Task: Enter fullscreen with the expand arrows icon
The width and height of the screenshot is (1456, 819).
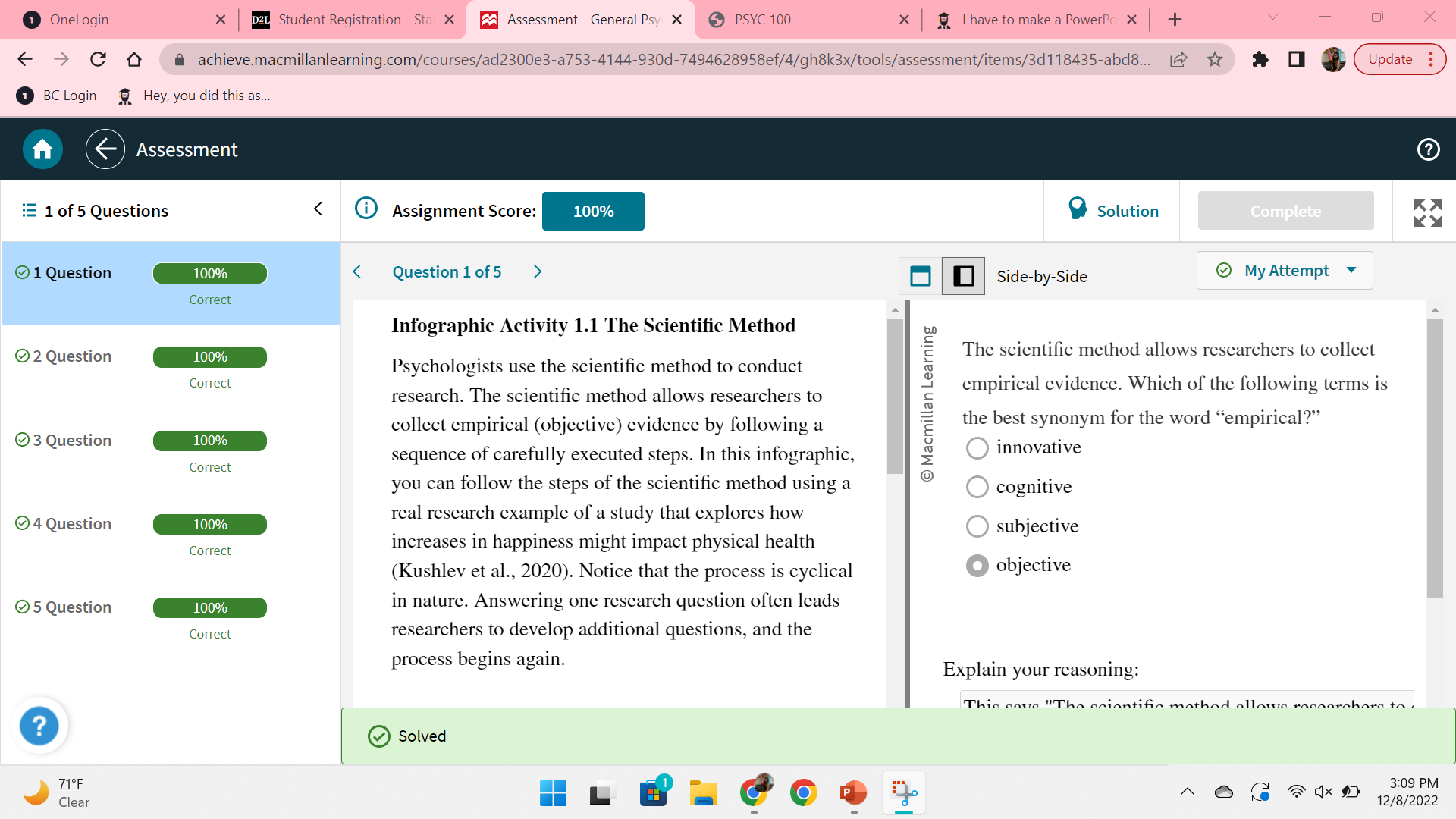Action: point(1427,213)
